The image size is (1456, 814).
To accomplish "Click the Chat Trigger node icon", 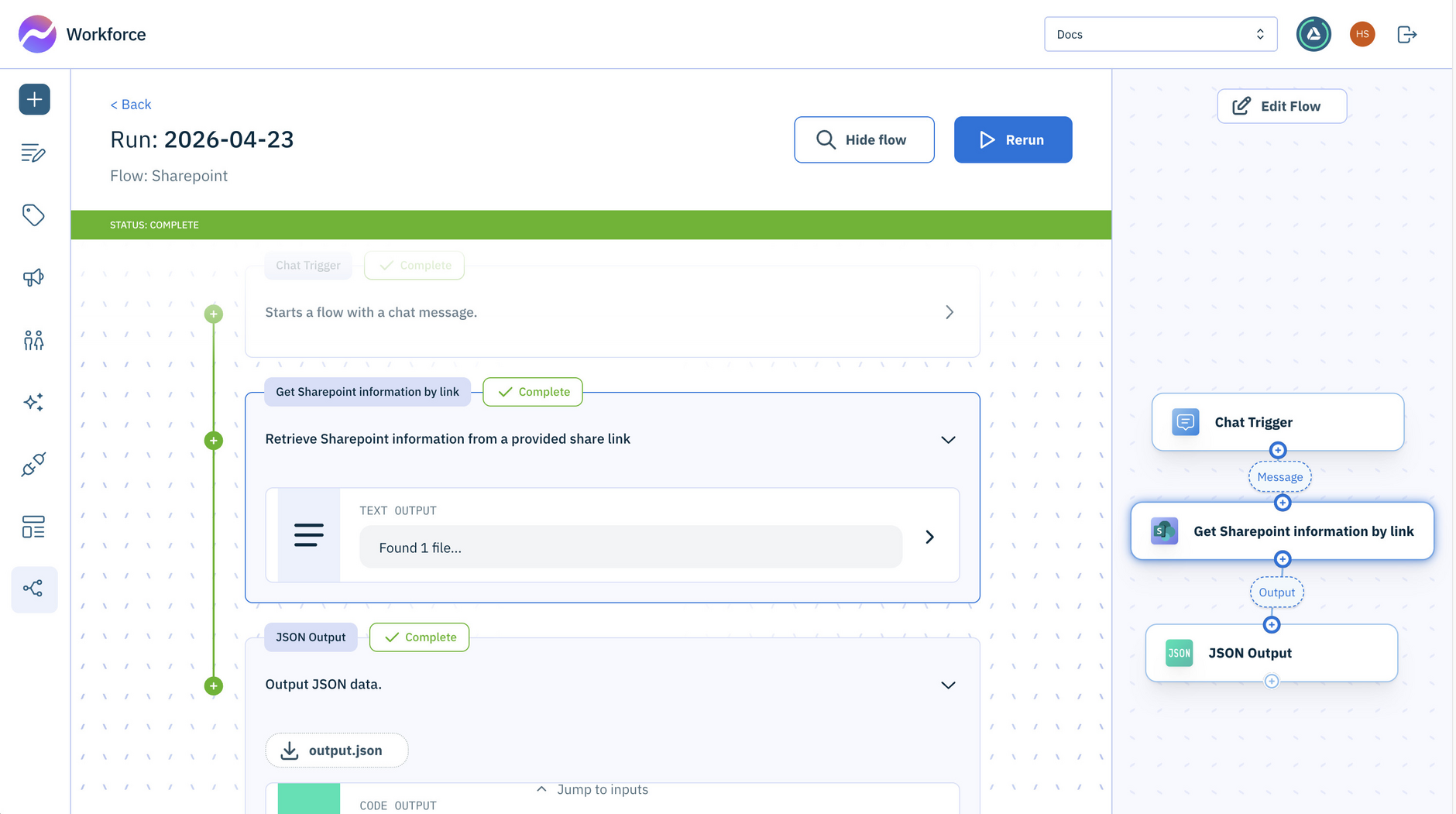I will click(x=1185, y=422).
